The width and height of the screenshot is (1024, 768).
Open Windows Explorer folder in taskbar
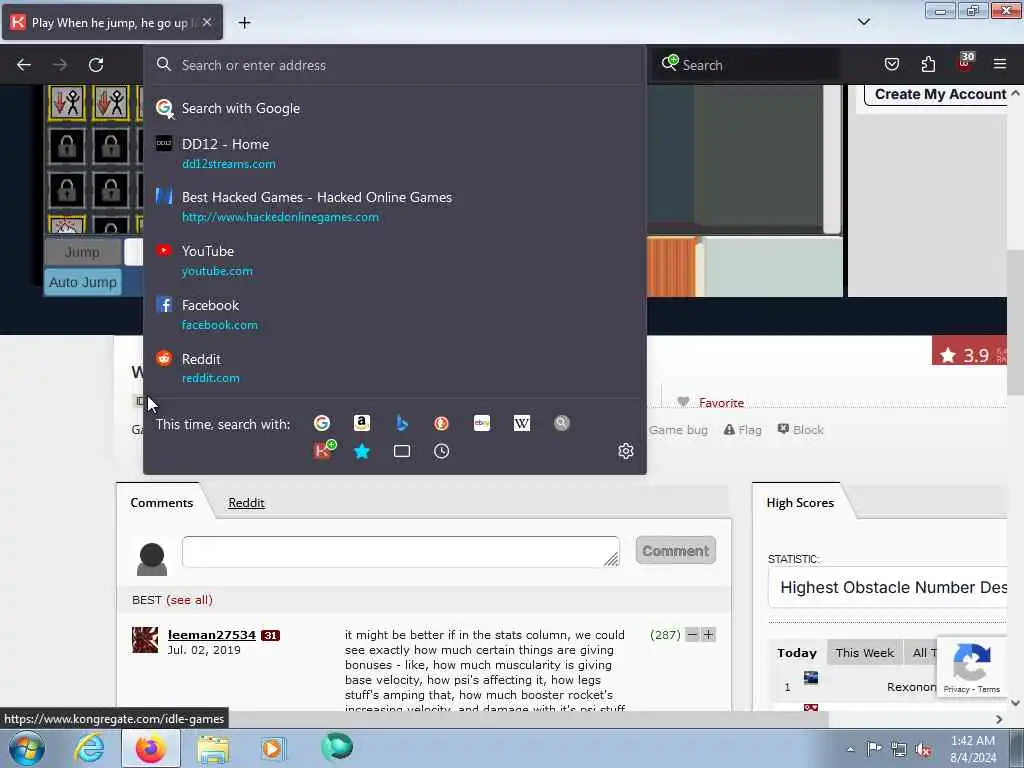213,748
